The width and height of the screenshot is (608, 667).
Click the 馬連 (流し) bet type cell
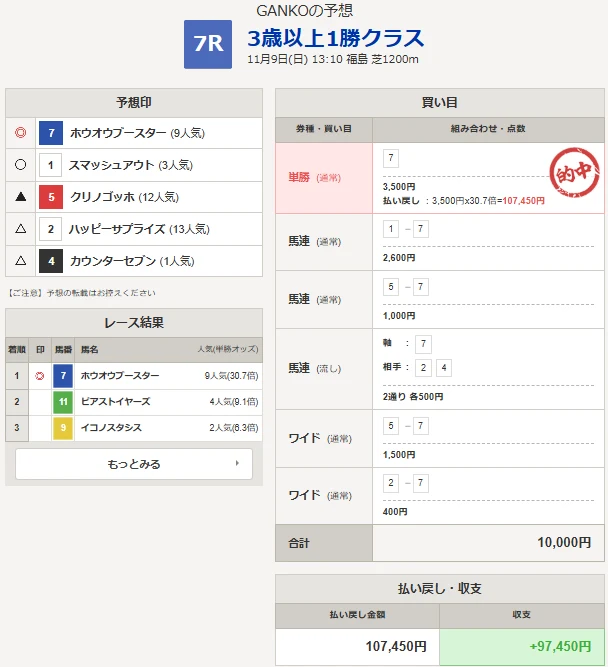tap(324, 369)
